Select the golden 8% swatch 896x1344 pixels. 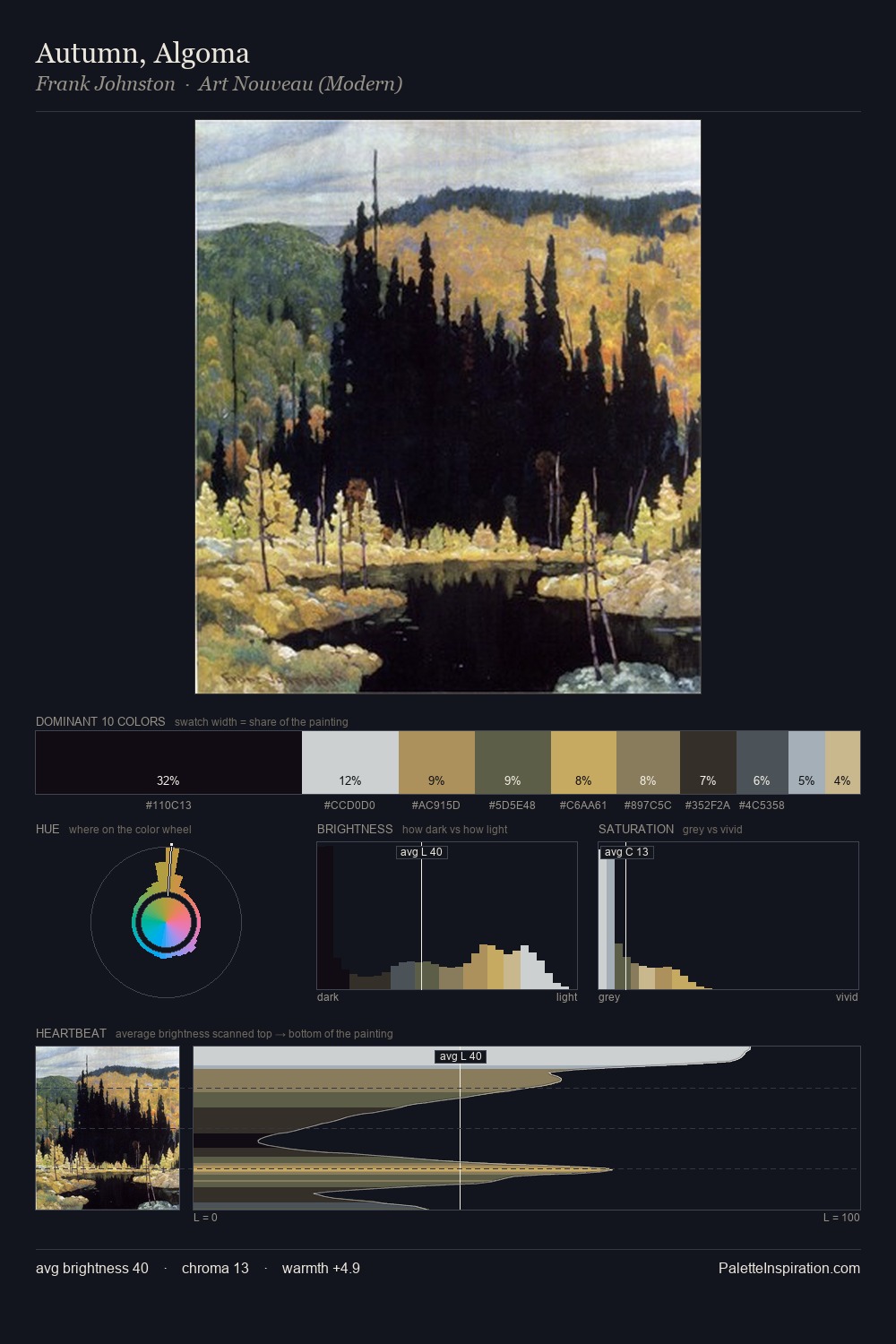[583, 762]
